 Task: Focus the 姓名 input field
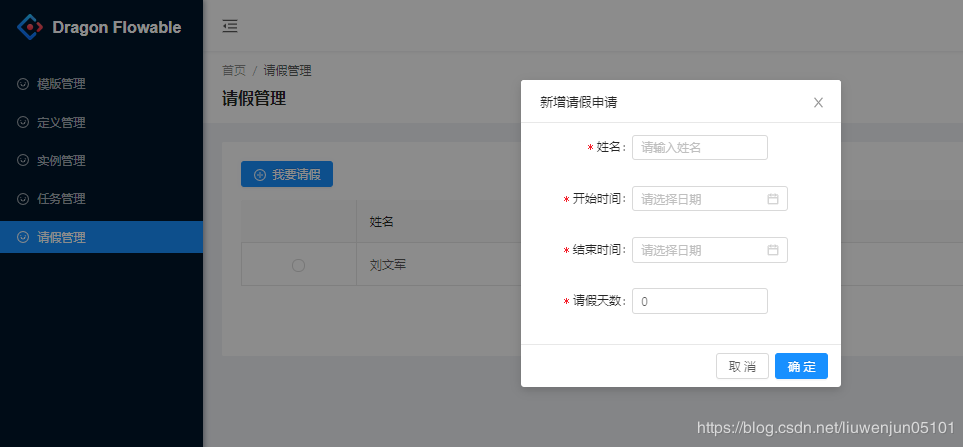700,147
